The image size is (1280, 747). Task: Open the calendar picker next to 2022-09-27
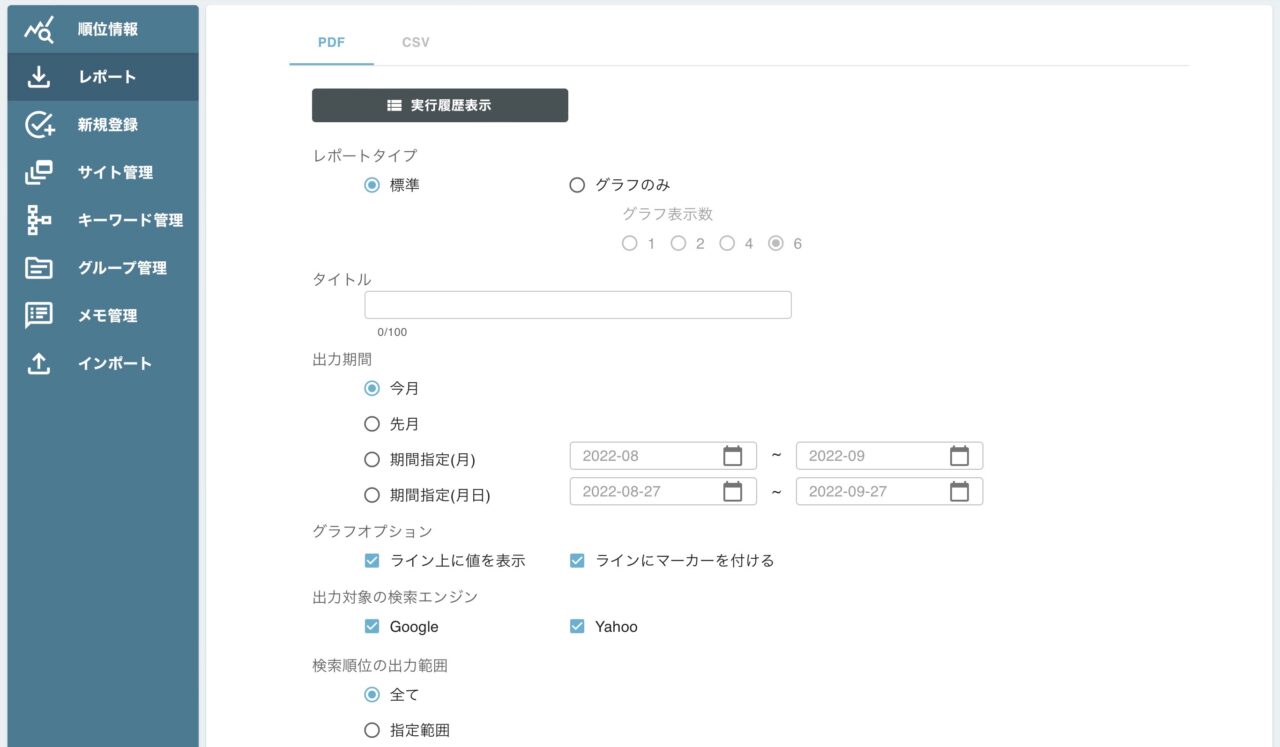[960, 491]
